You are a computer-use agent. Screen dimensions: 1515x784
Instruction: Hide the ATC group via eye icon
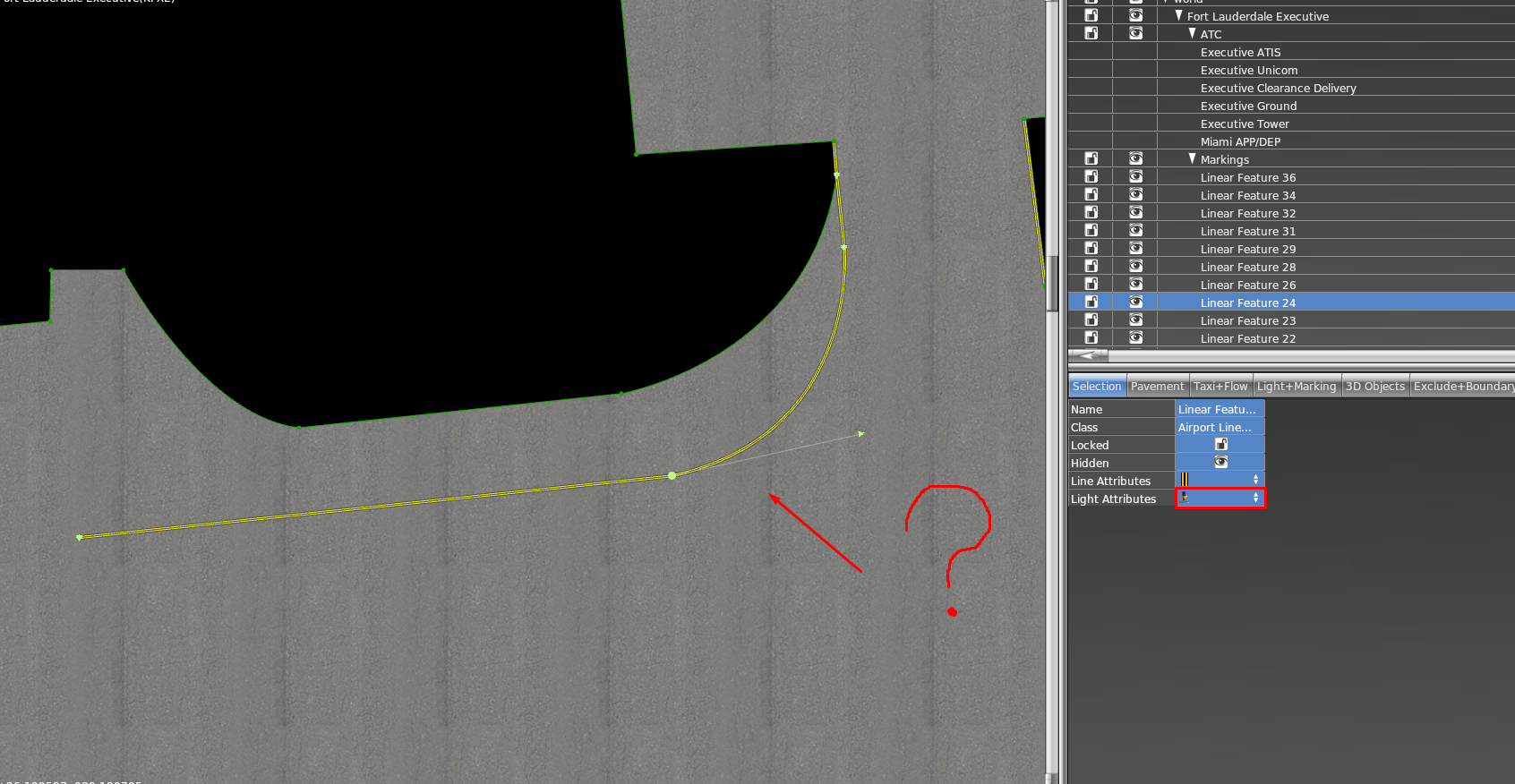point(1135,33)
